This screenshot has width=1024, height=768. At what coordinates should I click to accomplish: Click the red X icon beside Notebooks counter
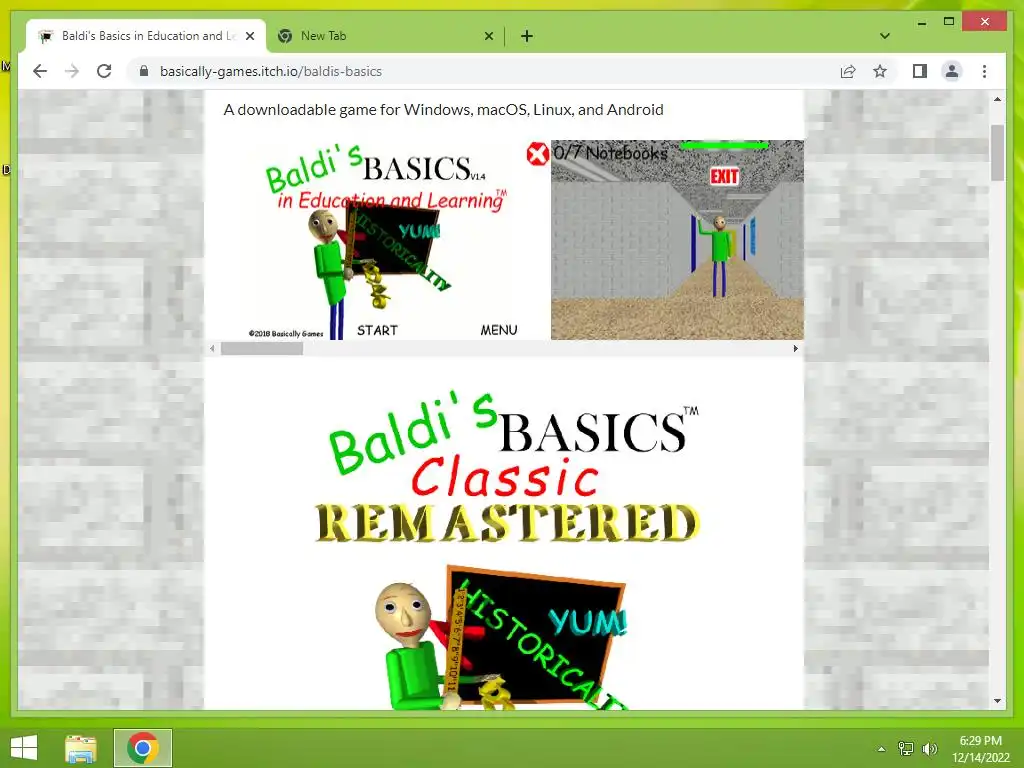pyautogui.click(x=537, y=154)
